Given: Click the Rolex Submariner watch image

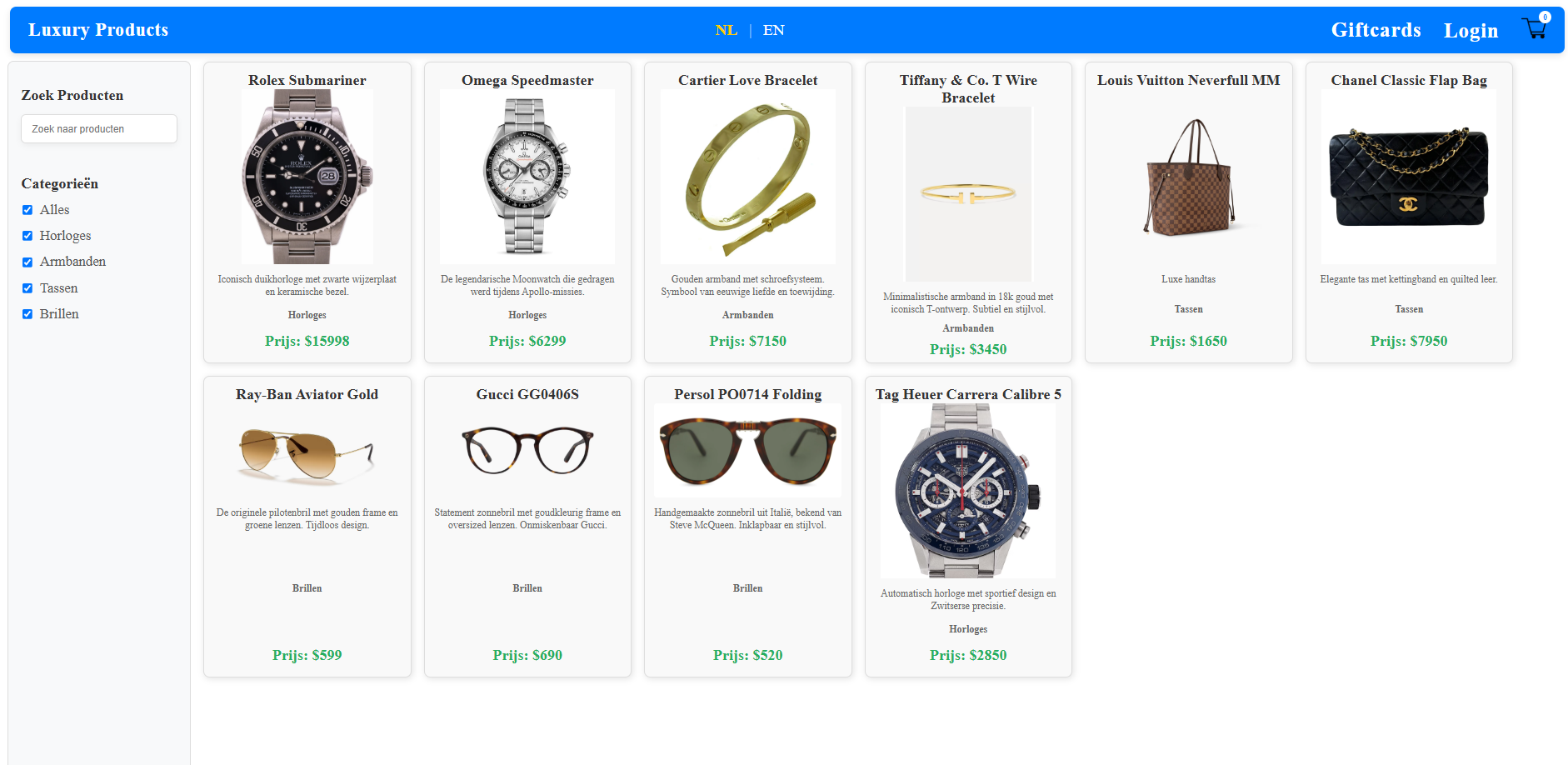Looking at the screenshot, I should tap(307, 177).
